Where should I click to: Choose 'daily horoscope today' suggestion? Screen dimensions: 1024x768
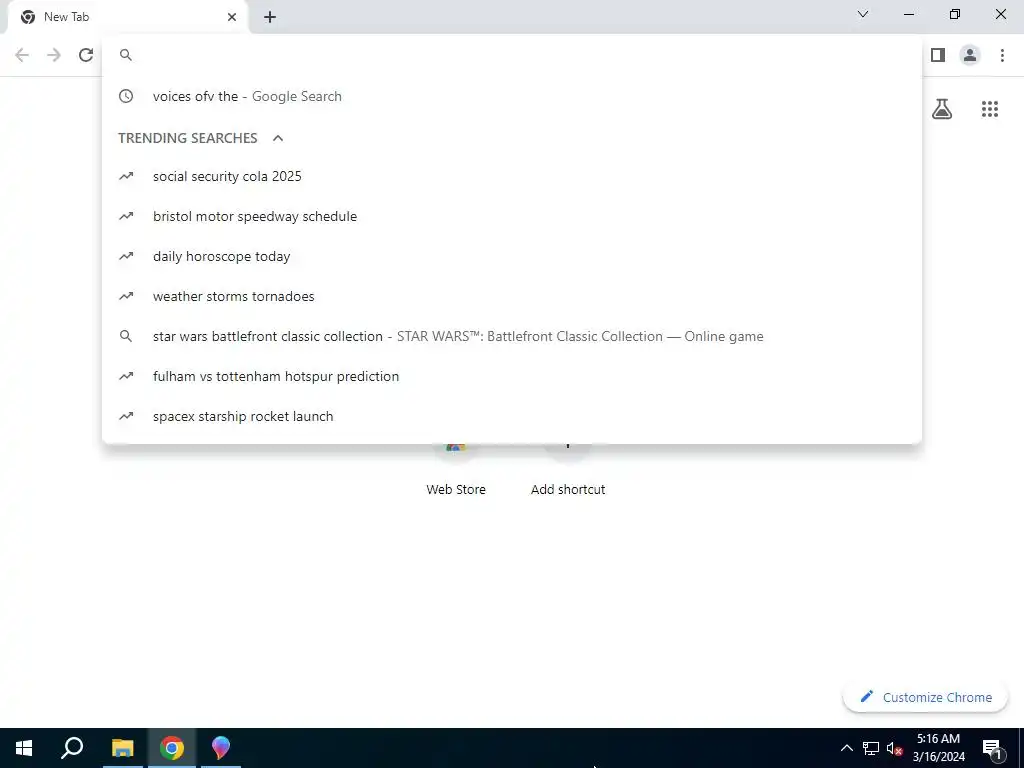click(511, 256)
